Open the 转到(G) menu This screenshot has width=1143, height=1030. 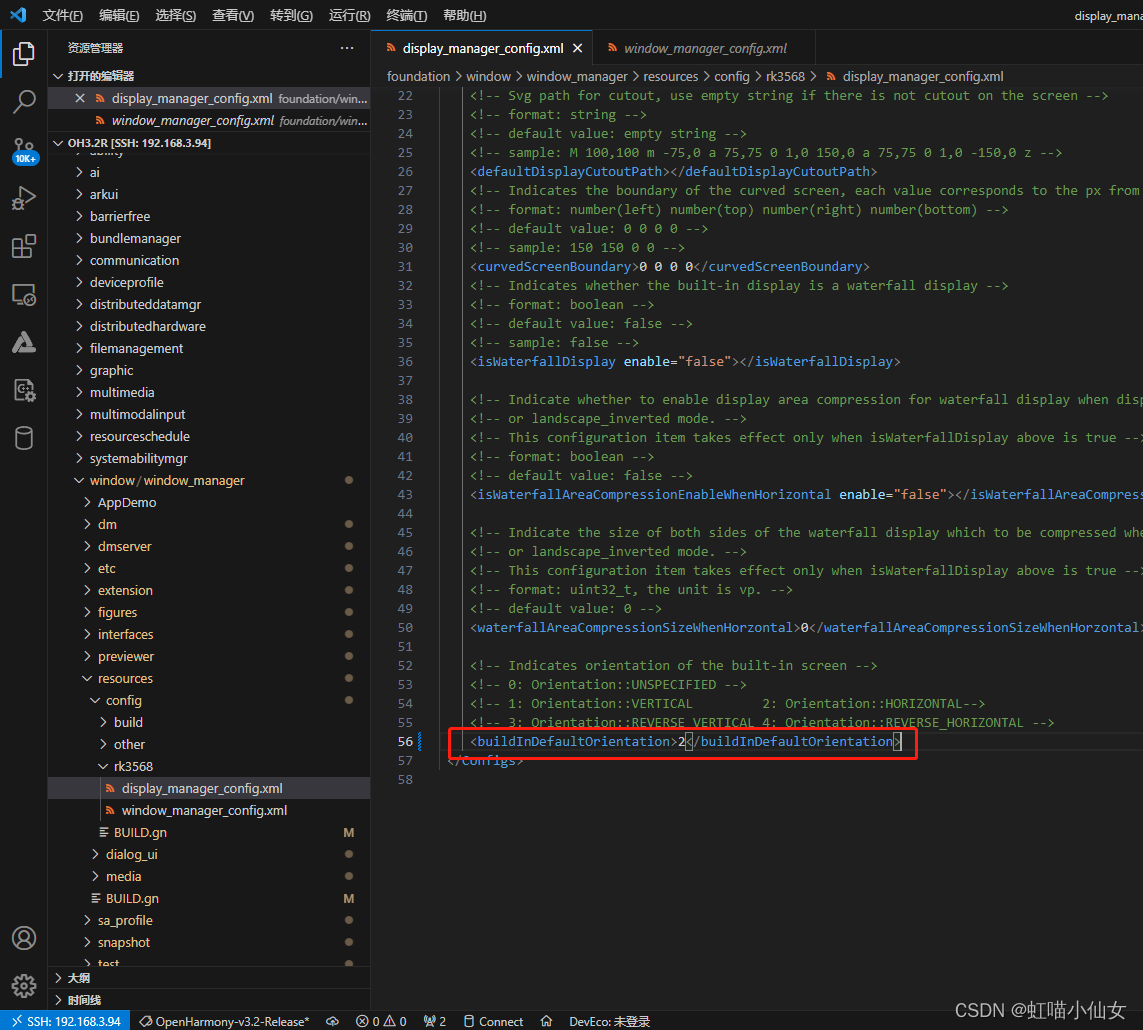292,15
